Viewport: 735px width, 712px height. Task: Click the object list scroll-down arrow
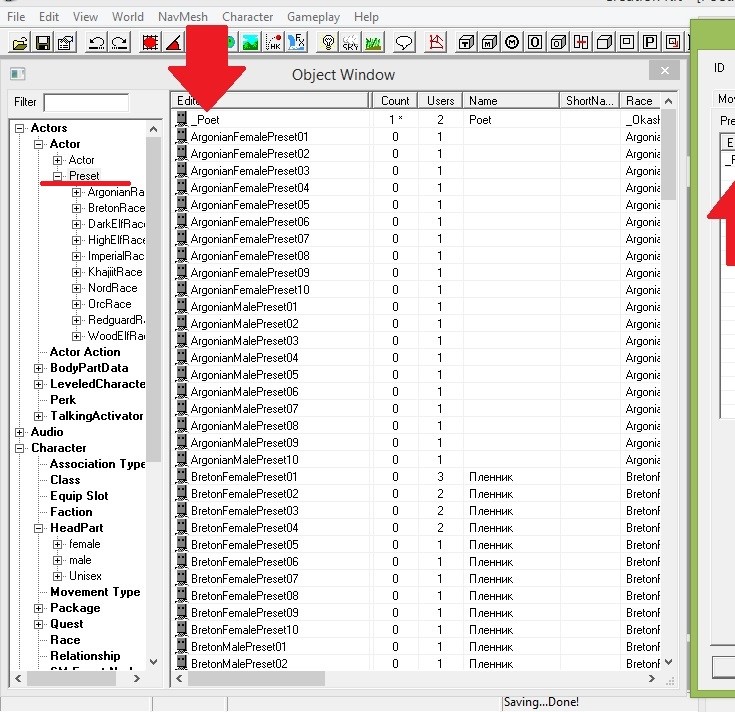pos(668,662)
